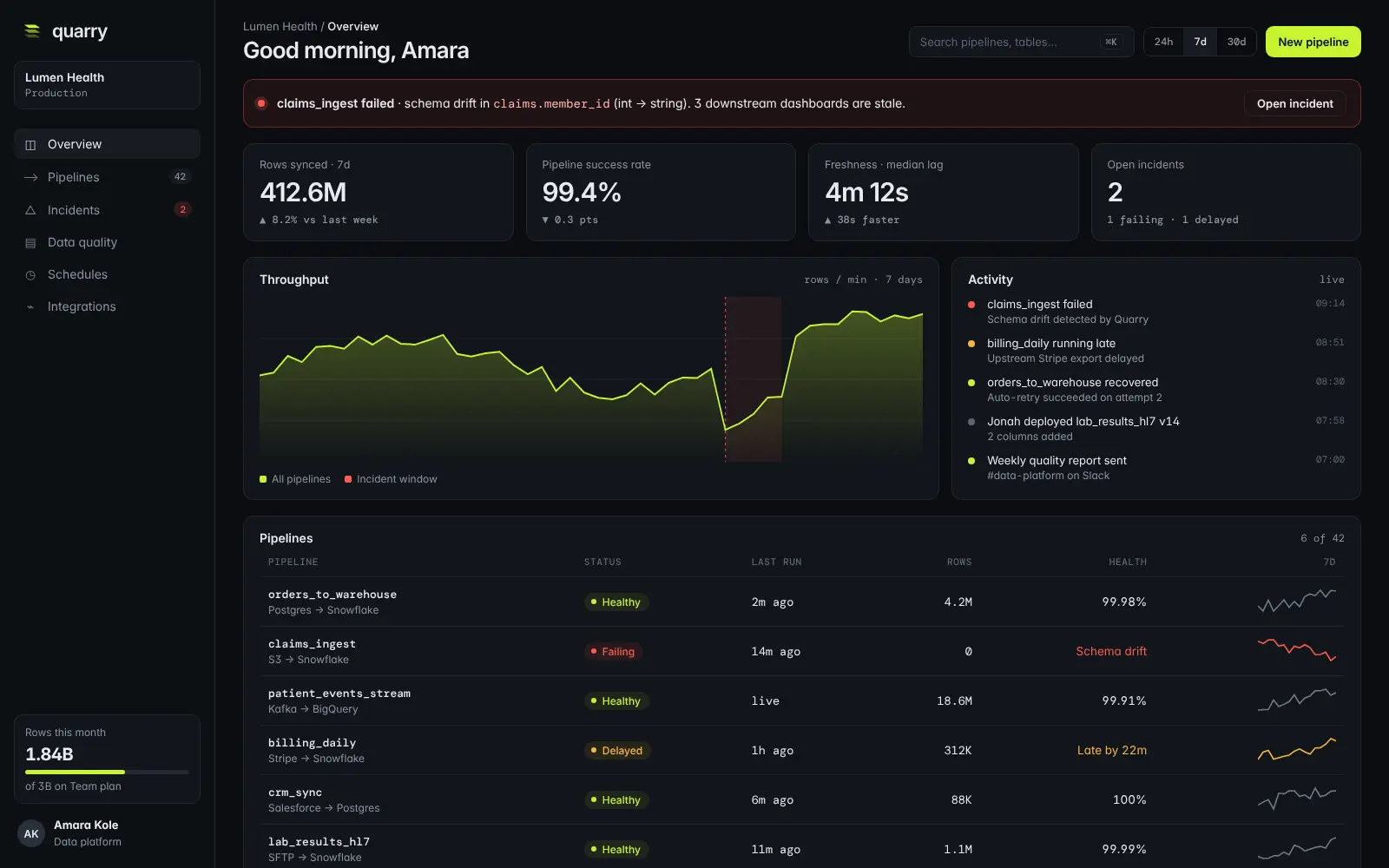The height and width of the screenshot is (868, 1389).
Task: Click the Incidents triangle icon in sidebar
Action: [30, 210]
